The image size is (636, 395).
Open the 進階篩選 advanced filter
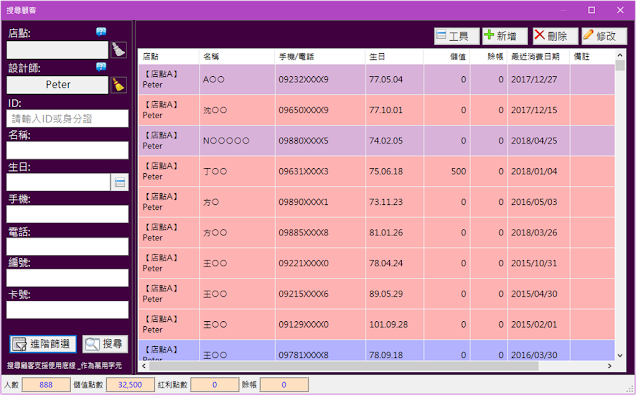tap(43, 344)
